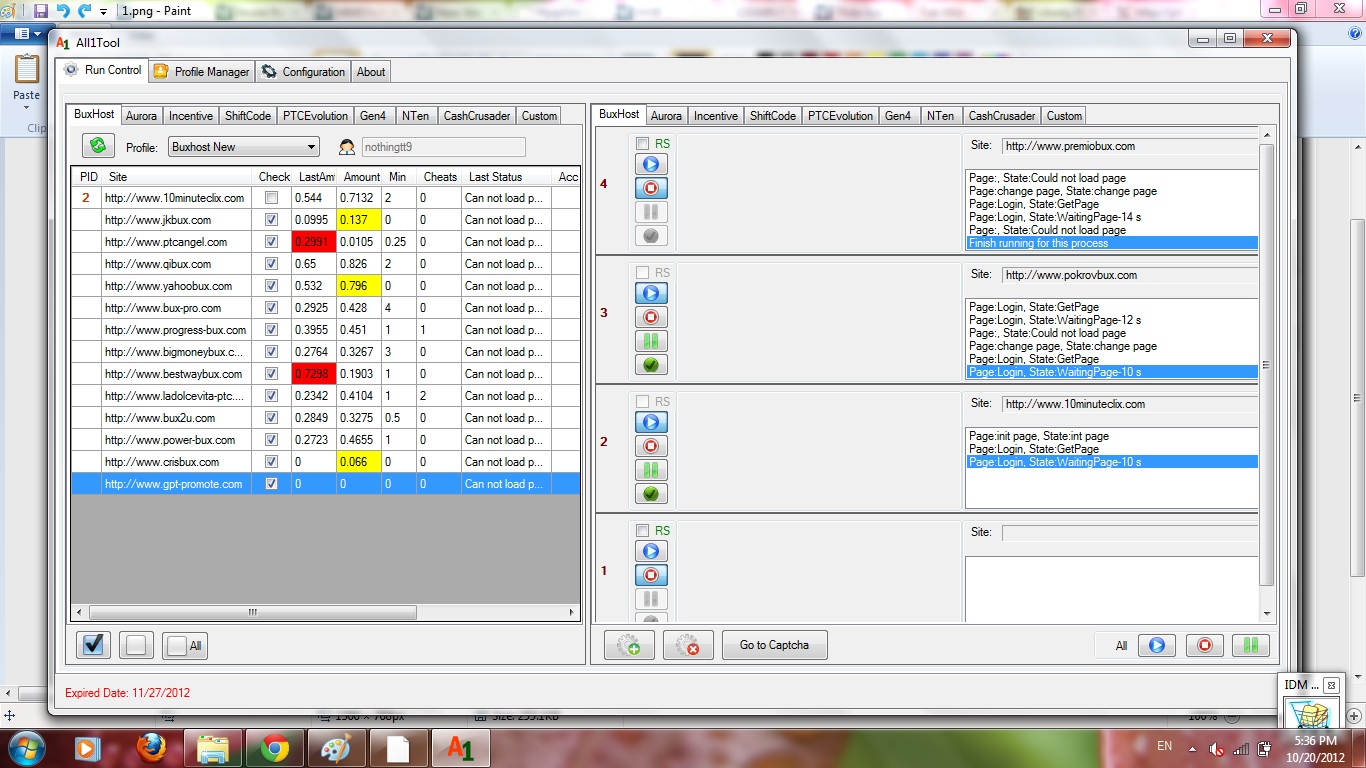
Task: Click the Undo arrow in Paint's title bar
Action: coord(63,11)
